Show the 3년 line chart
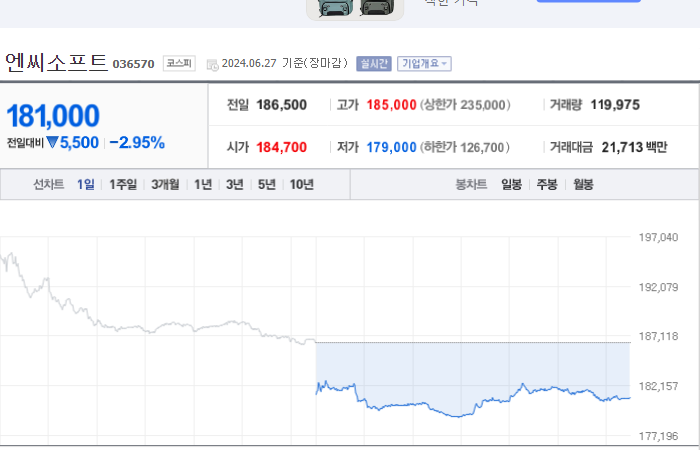Screen dimensions: 700x450 click(x=235, y=184)
